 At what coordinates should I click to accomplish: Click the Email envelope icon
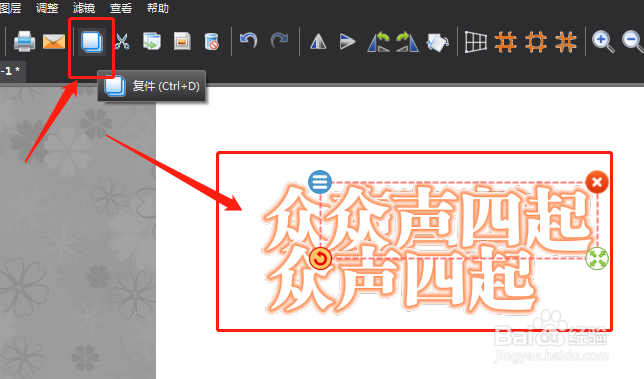[x=54, y=41]
